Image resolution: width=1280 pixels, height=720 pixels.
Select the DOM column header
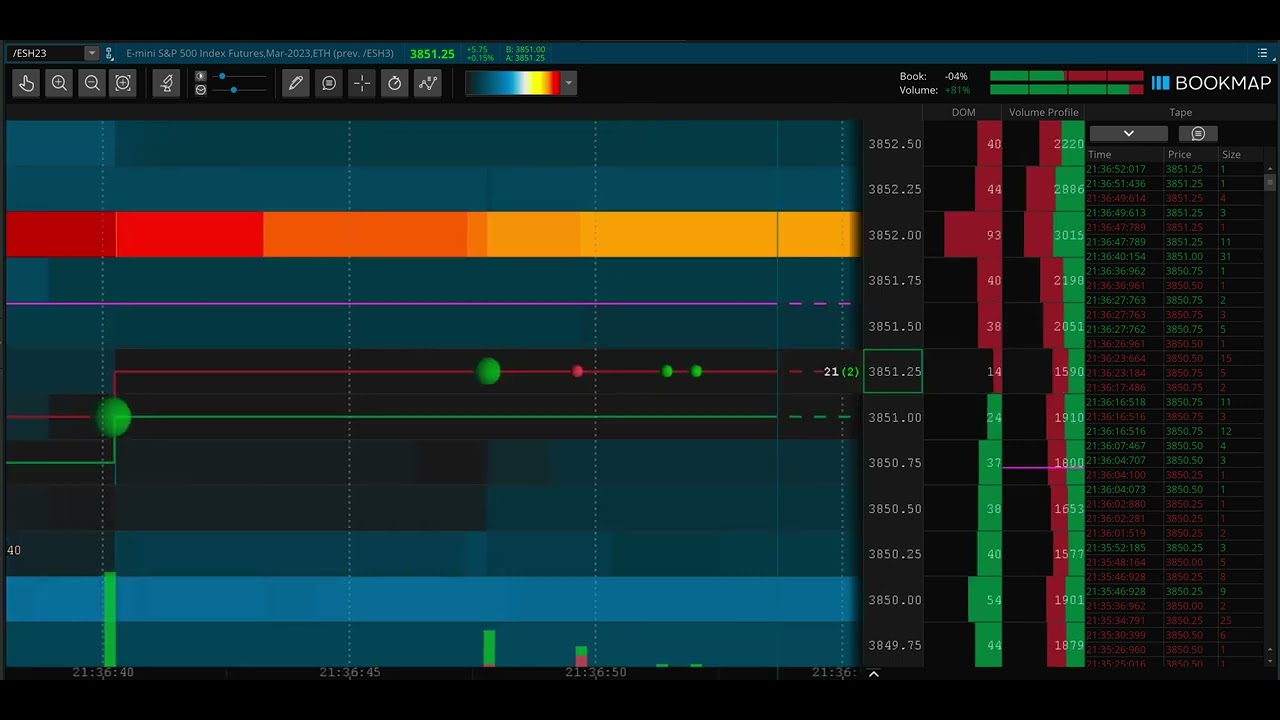pos(963,112)
